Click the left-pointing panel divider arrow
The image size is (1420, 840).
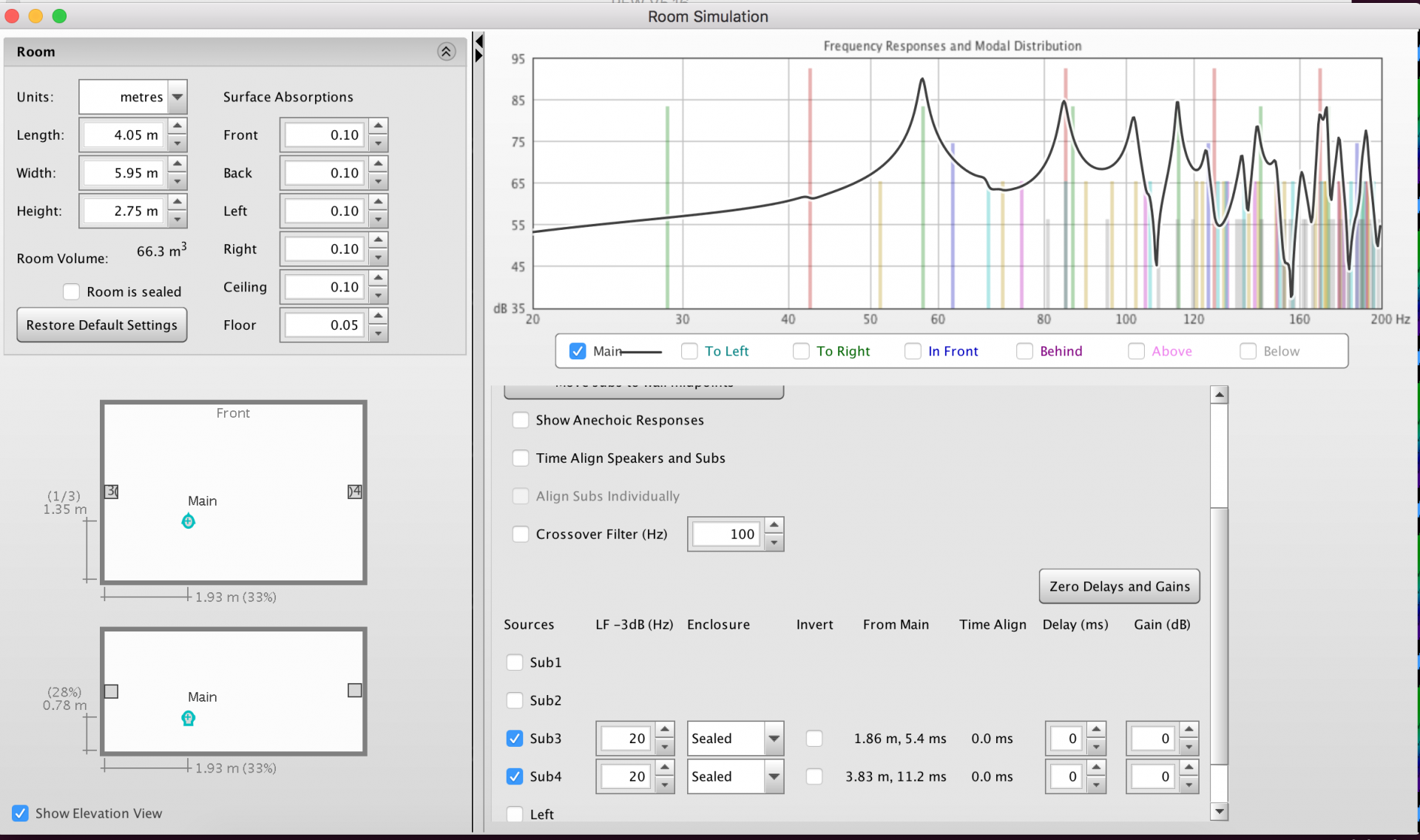[479, 41]
